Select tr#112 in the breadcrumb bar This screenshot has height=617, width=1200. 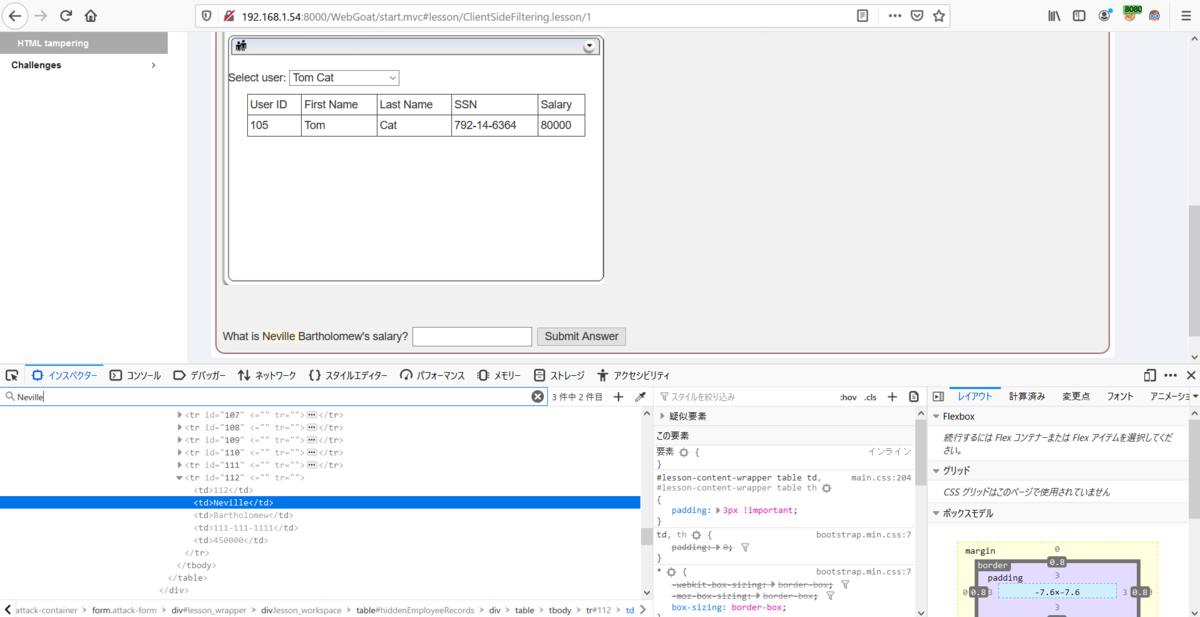coord(599,610)
